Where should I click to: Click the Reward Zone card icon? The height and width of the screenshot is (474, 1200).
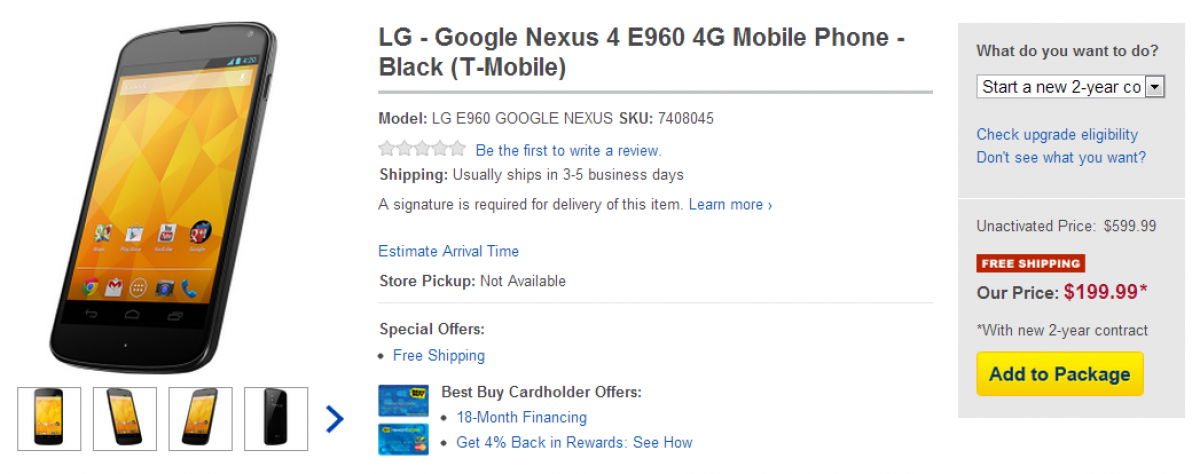click(x=403, y=439)
